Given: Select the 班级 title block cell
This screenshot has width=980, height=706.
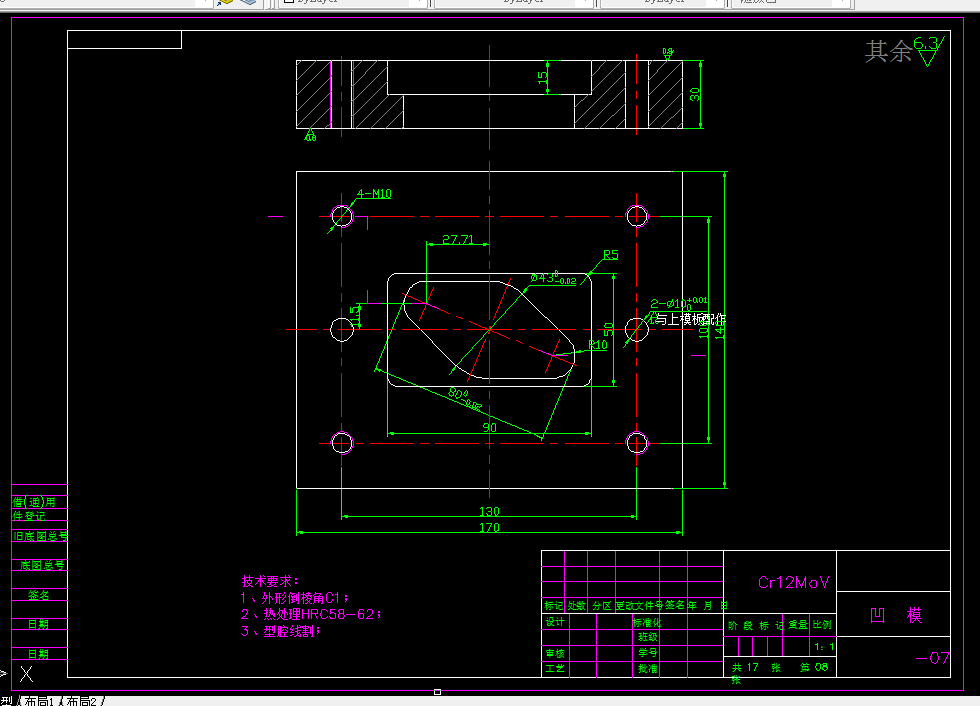Looking at the screenshot, I should (648, 637).
